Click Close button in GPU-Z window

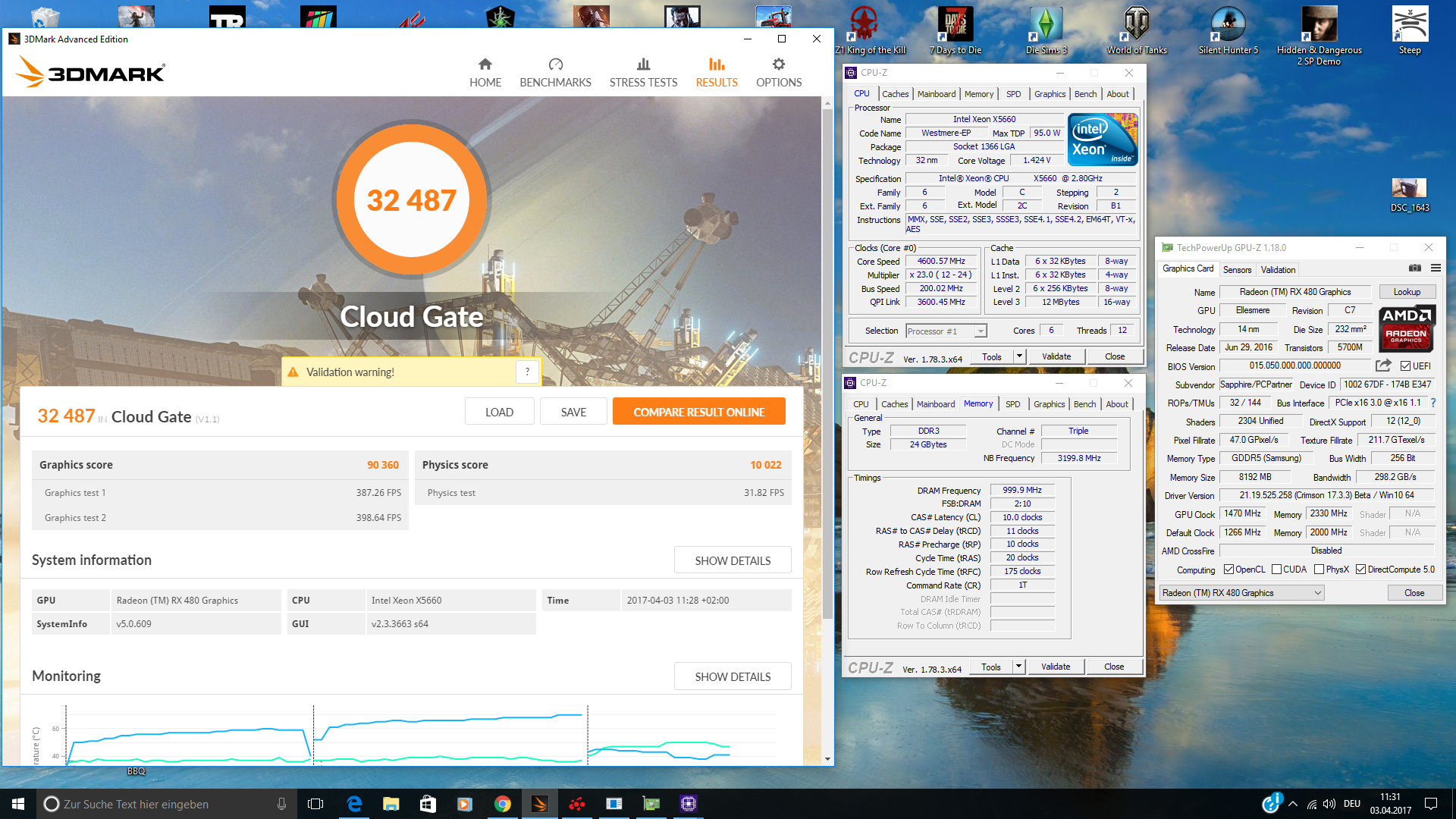(1414, 593)
